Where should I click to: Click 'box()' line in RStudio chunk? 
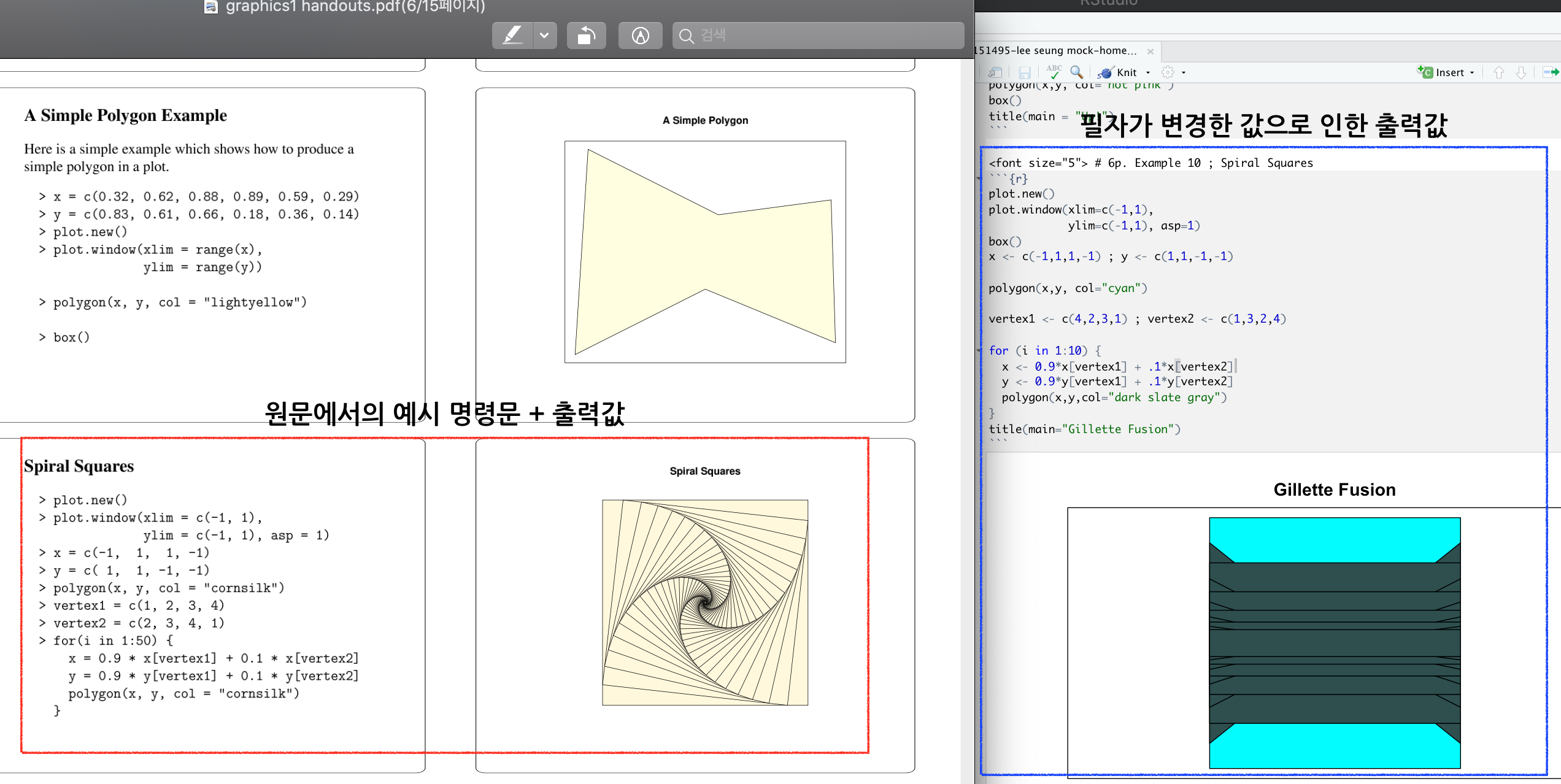[x=1005, y=242]
